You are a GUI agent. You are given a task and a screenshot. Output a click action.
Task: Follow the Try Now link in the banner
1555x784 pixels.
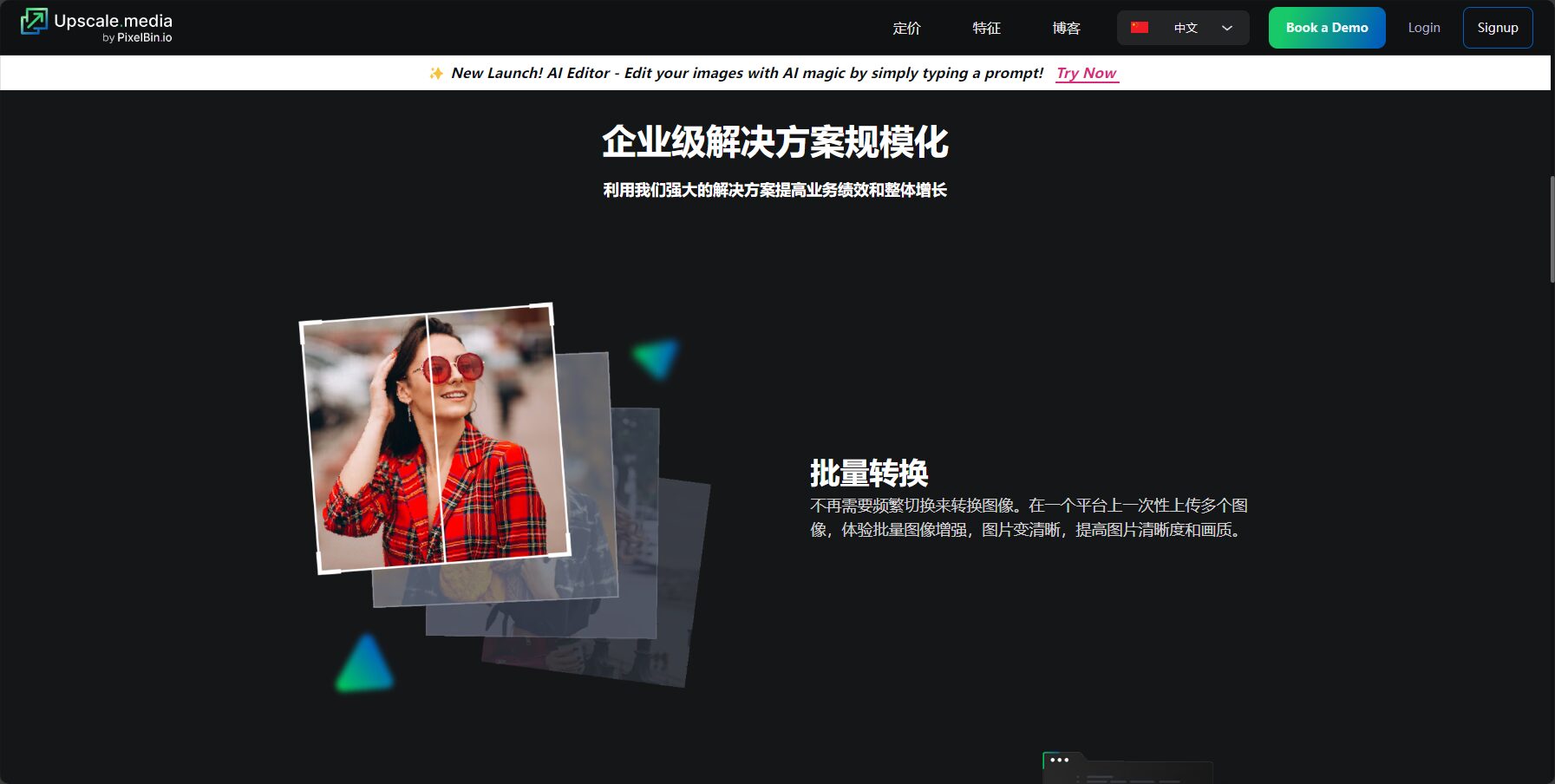pos(1087,74)
